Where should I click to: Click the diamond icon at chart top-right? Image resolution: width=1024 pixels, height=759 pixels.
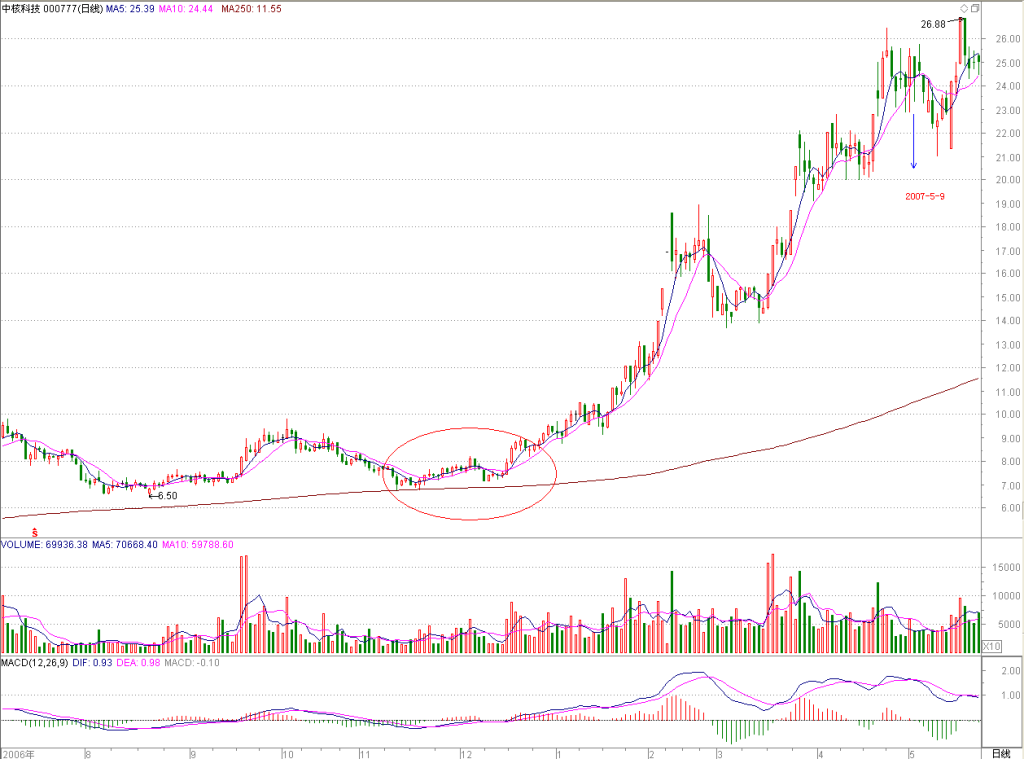pos(964,8)
